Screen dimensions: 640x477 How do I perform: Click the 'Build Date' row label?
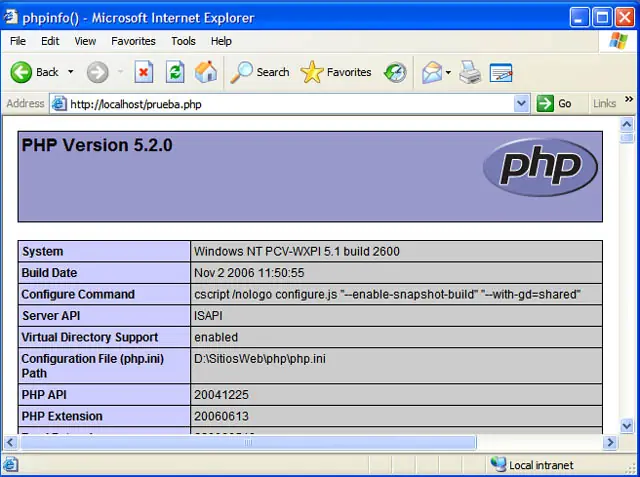[x=49, y=273]
